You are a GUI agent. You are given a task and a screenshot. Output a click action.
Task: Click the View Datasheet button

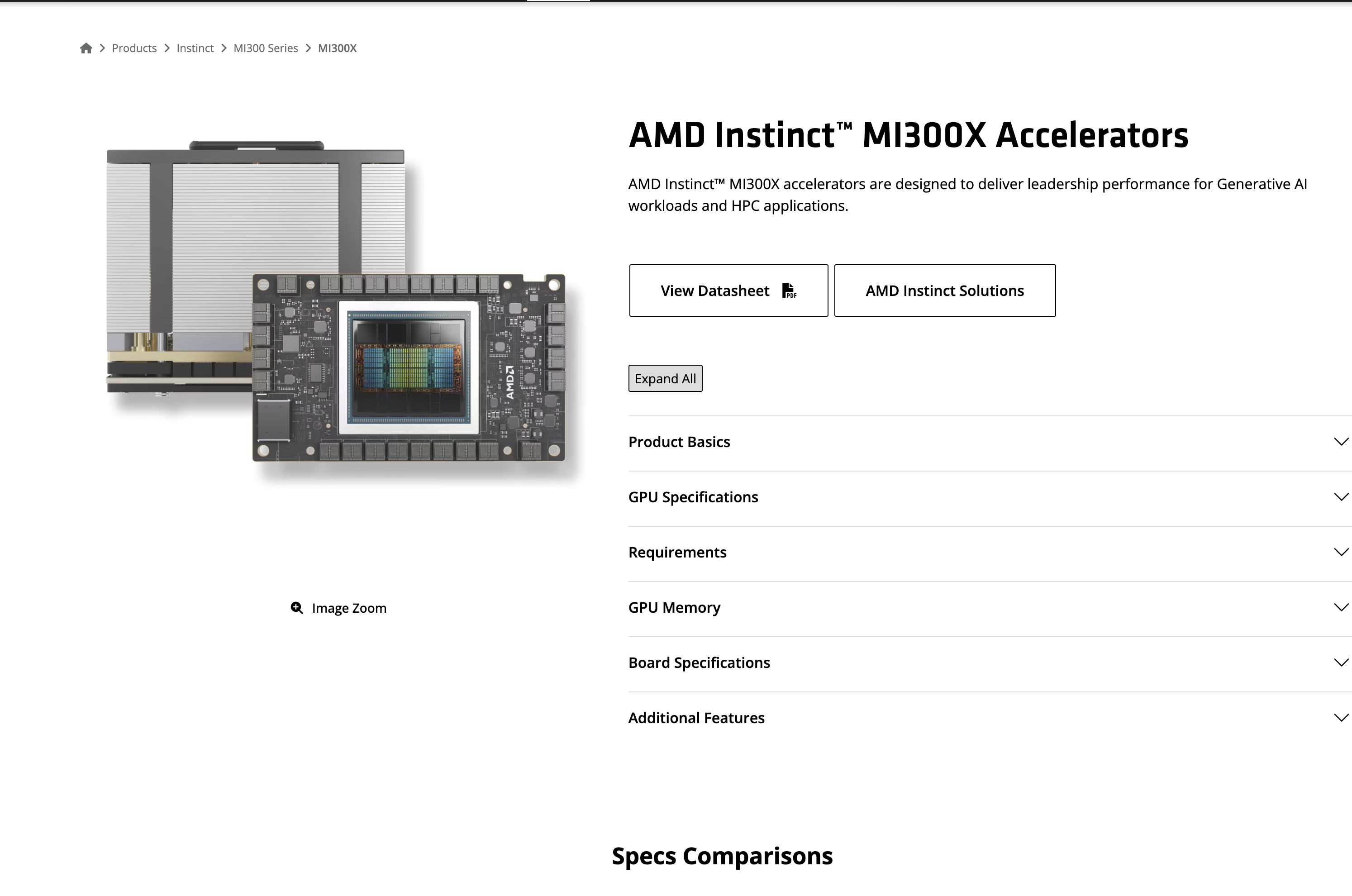point(728,290)
